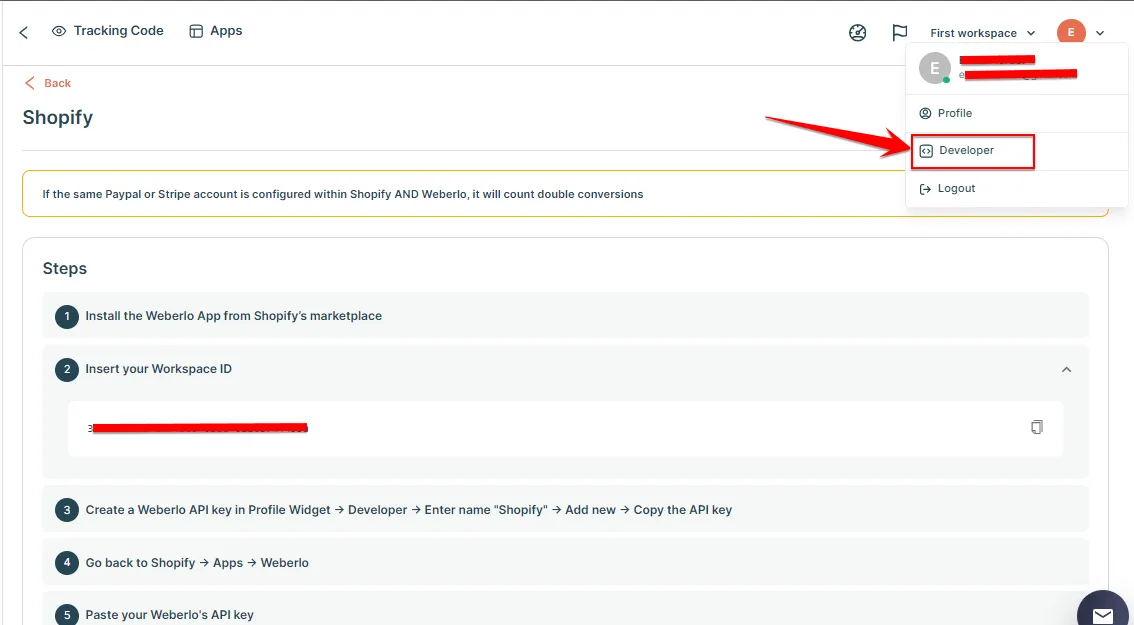Click the Steps section heading

pyautogui.click(x=65, y=268)
